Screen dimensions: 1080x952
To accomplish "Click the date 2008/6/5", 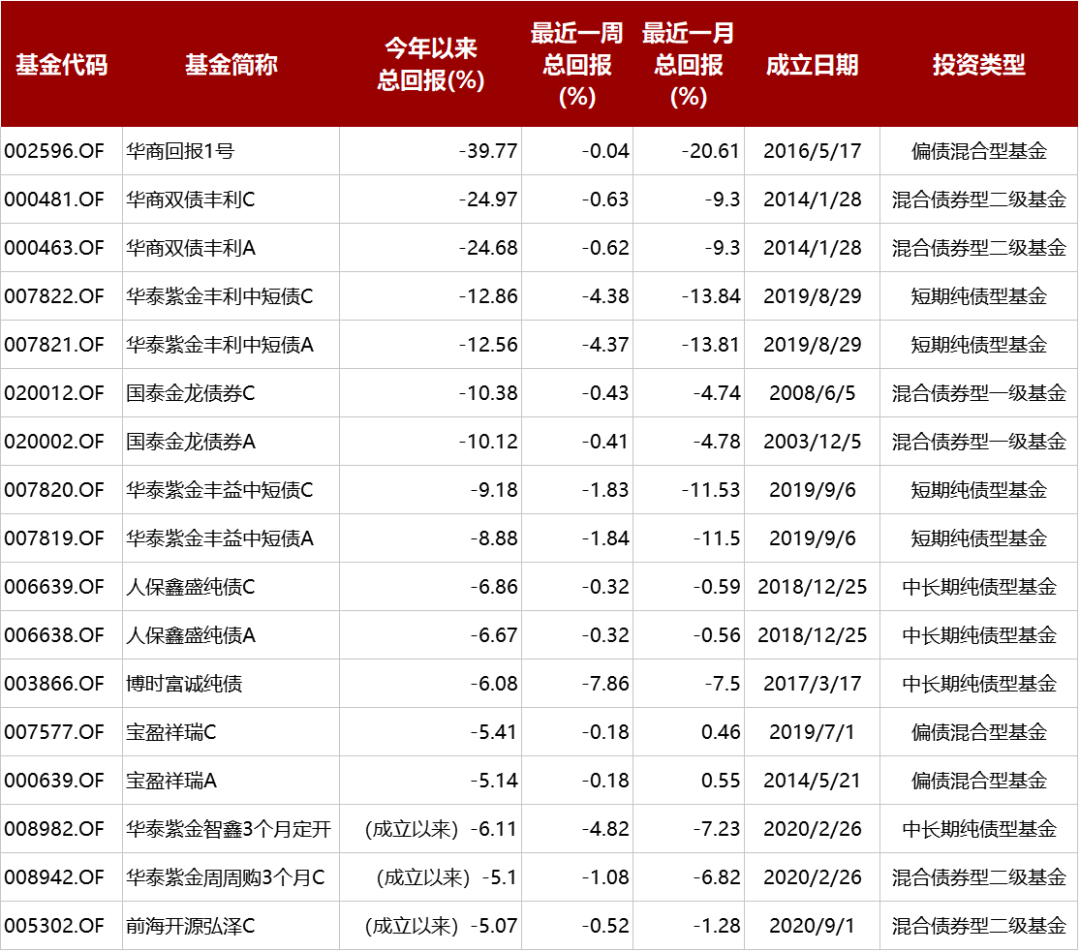I will coord(812,393).
